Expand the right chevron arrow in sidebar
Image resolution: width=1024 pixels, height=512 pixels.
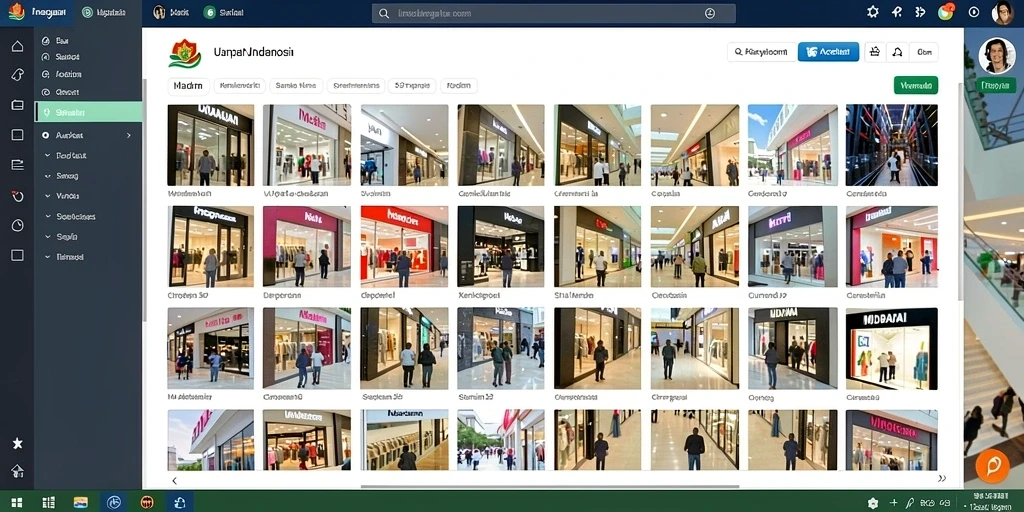(129, 135)
